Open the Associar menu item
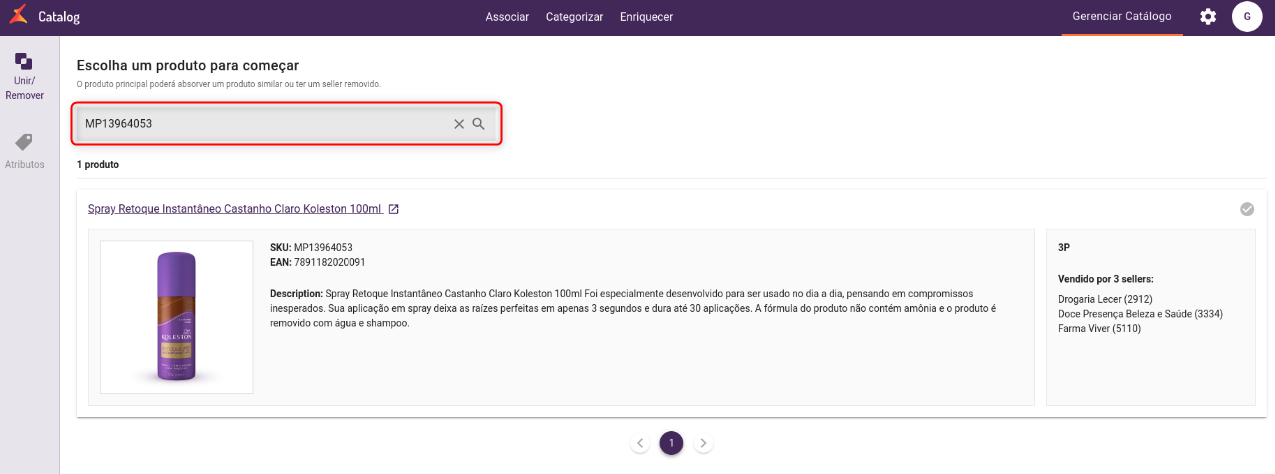 tap(507, 17)
